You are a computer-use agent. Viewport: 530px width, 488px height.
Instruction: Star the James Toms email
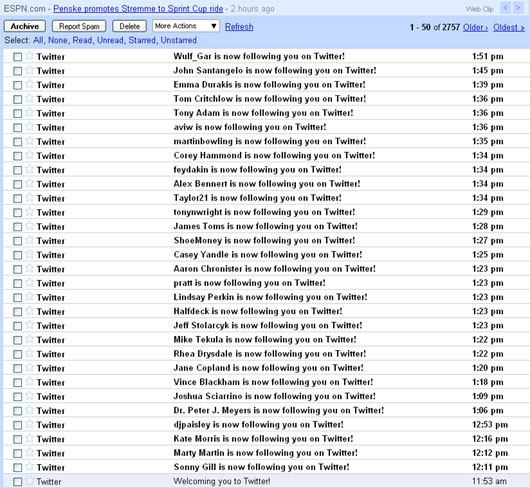(x=30, y=226)
